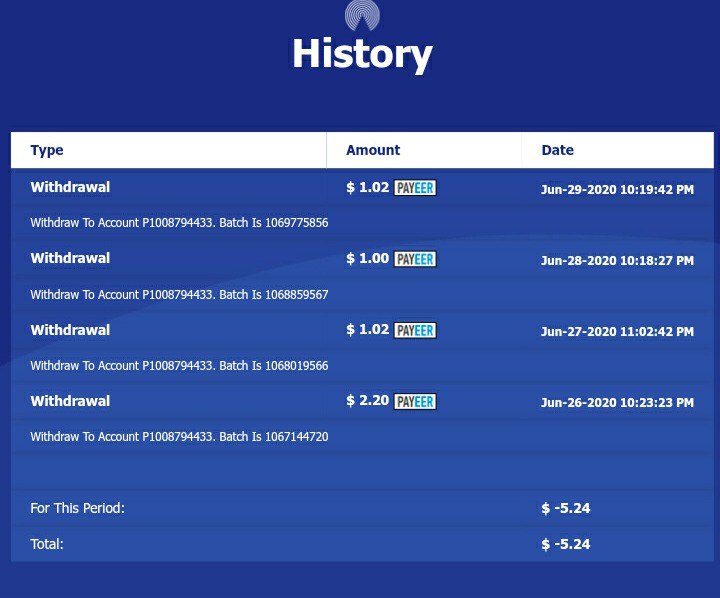
Task: Click details line with batch 1068019566
Action: [x=179, y=366]
